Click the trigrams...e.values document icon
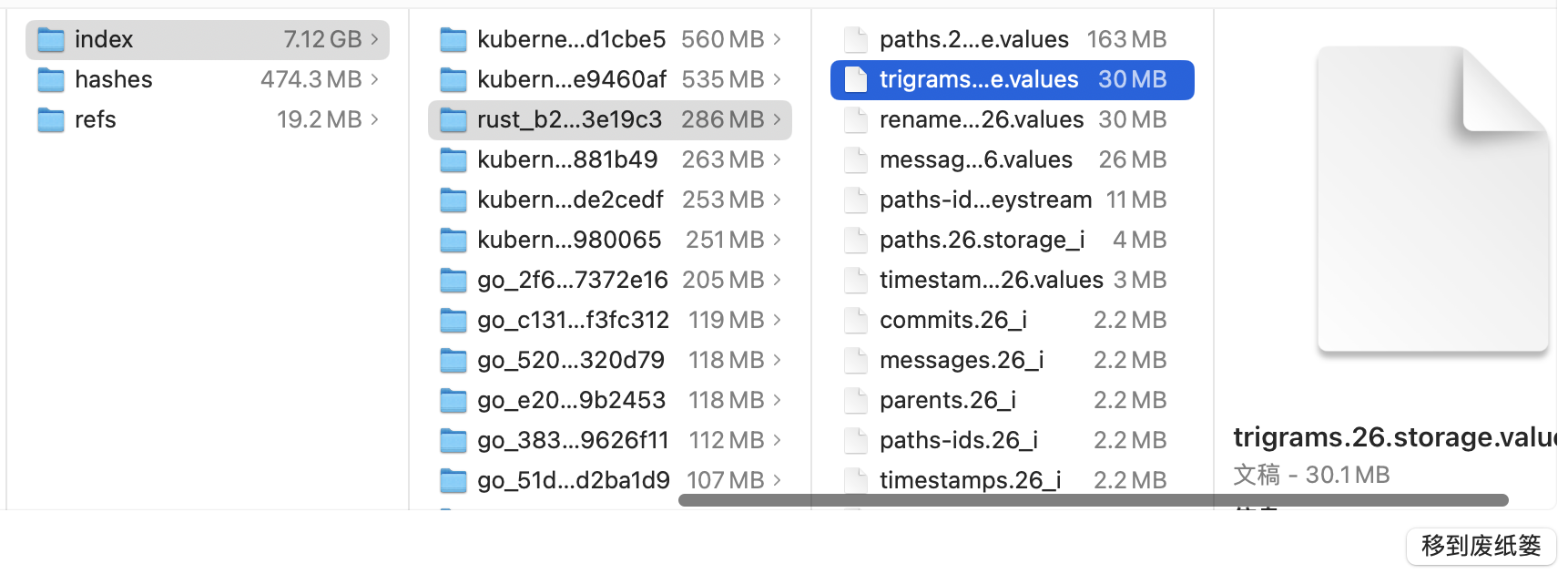 (x=856, y=80)
